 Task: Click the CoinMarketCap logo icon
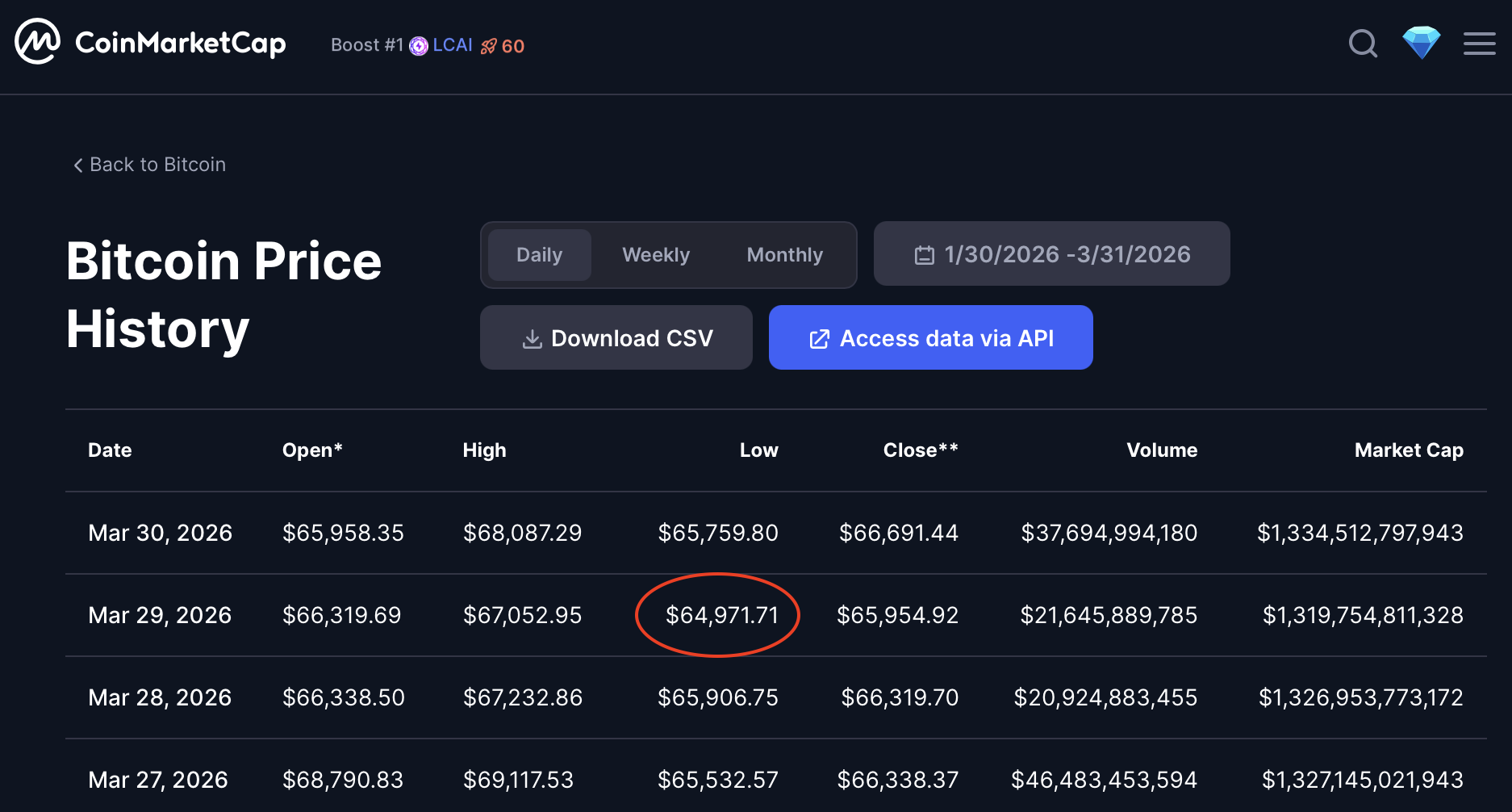pos(37,42)
